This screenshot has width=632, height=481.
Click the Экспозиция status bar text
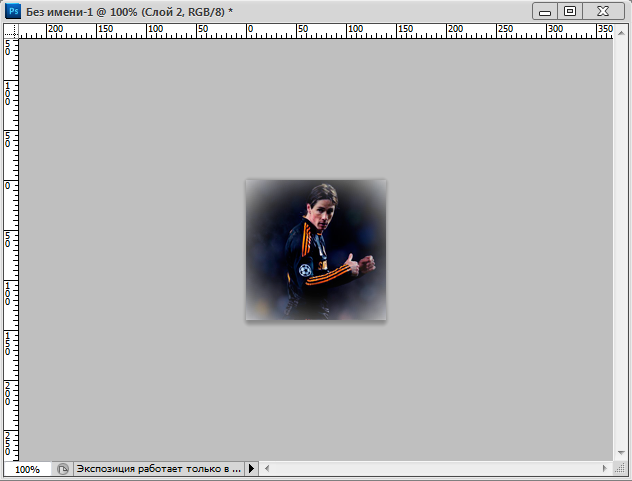click(159, 469)
